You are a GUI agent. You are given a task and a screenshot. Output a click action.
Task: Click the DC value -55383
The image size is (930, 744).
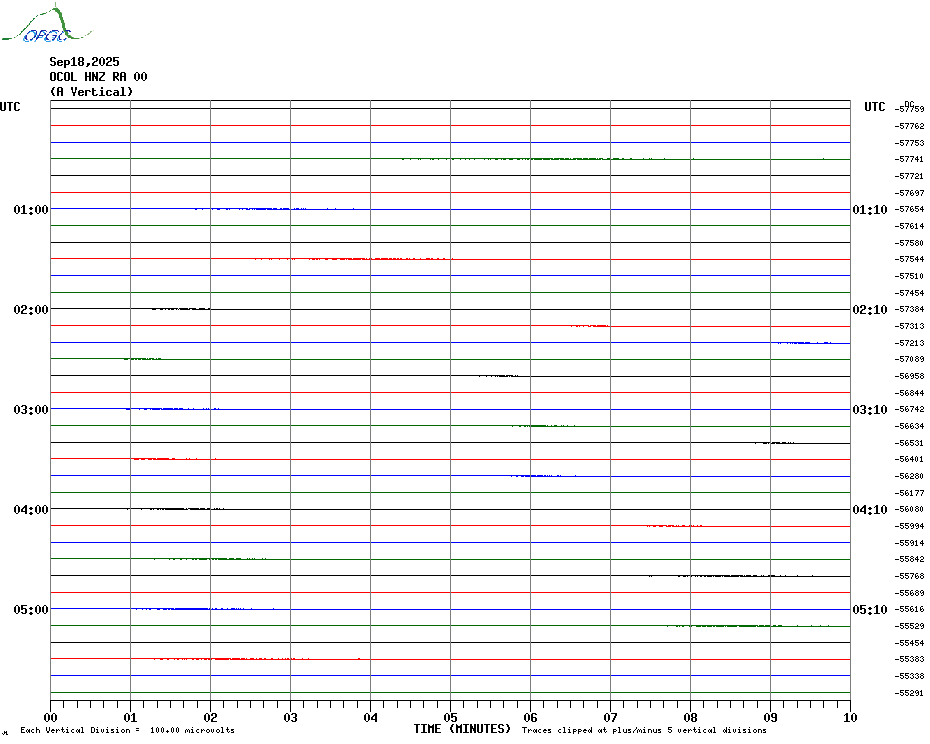tap(909, 659)
